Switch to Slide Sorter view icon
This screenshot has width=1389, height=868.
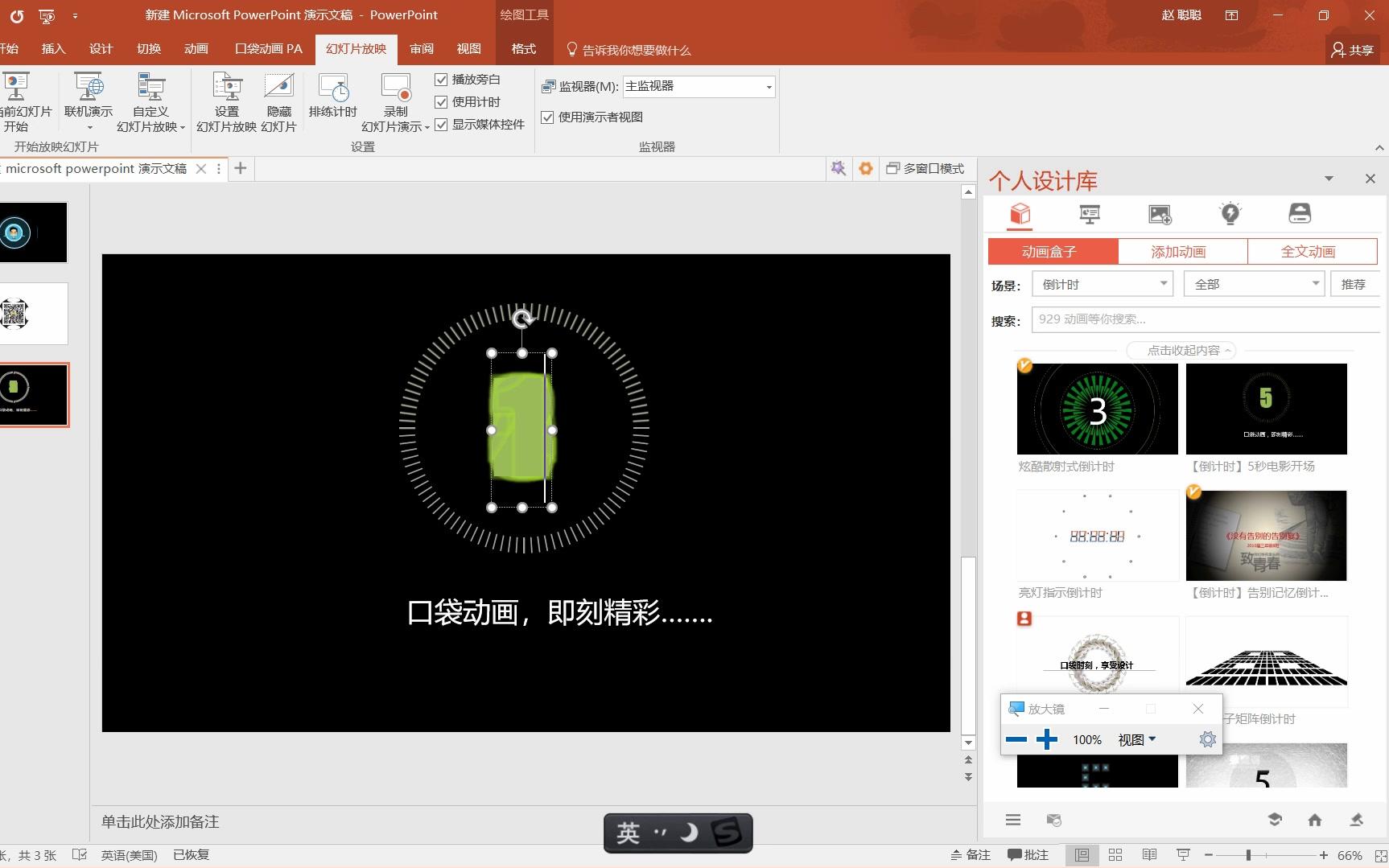pos(1115,854)
